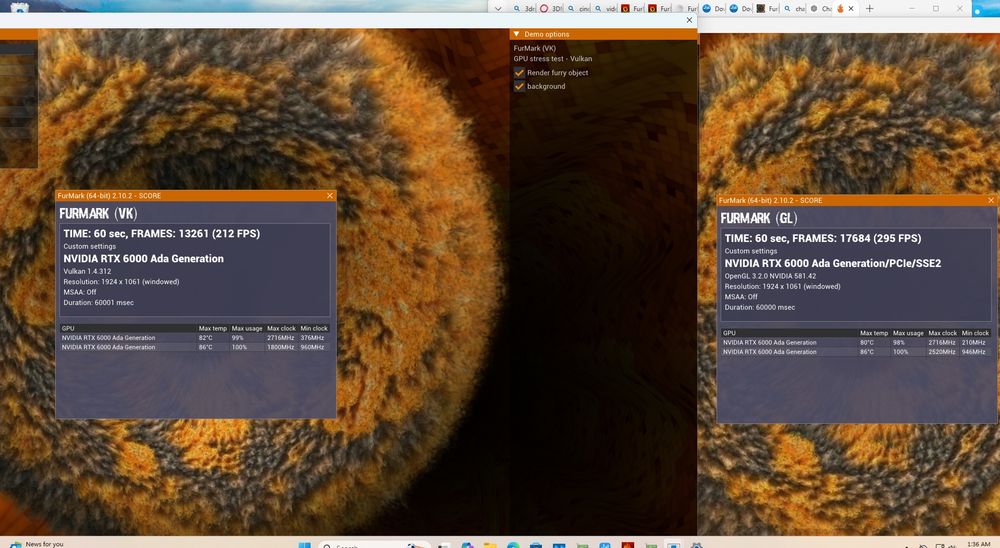Click "Min clock" header in GL table
Viewport: 1000px width, 548px height.
pos(975,333)
